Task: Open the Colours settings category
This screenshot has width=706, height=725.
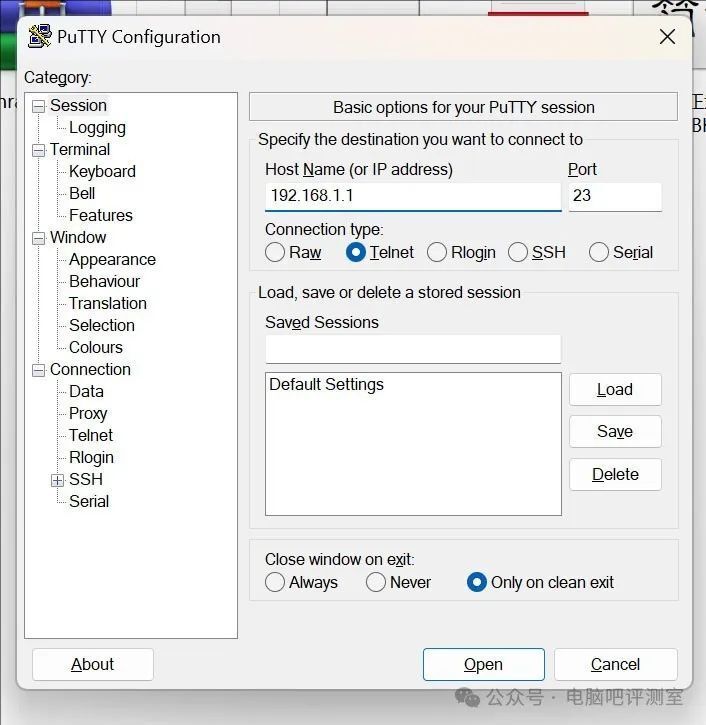Action: pyautogui.click(x=96, y=347)
